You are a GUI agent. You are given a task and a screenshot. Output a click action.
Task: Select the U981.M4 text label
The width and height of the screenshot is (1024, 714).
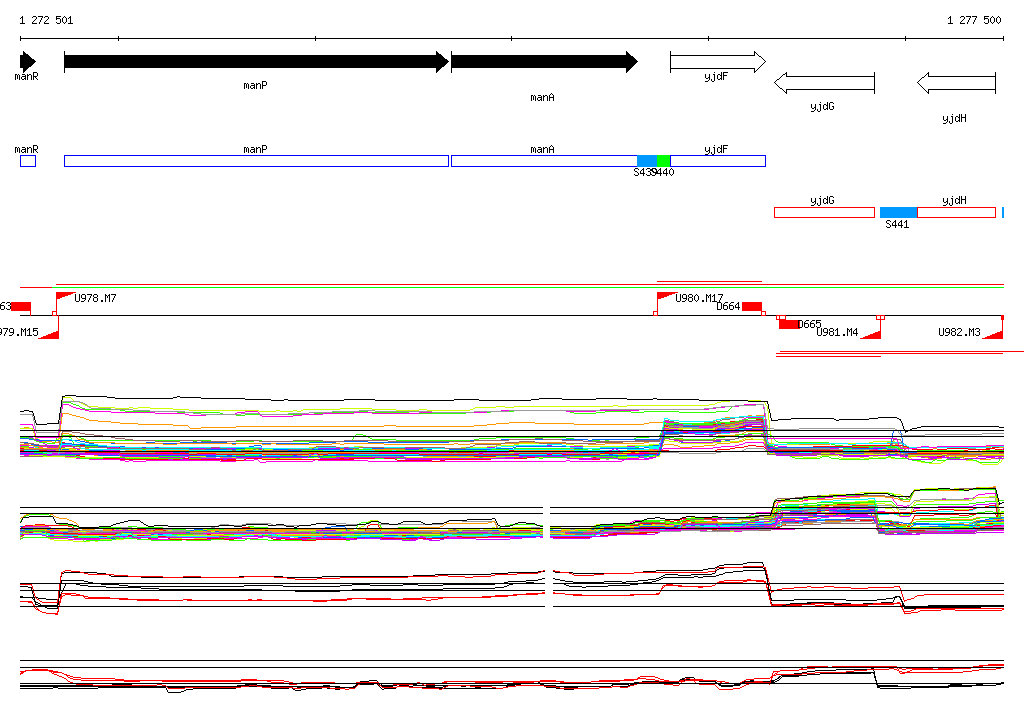[837, 333]
